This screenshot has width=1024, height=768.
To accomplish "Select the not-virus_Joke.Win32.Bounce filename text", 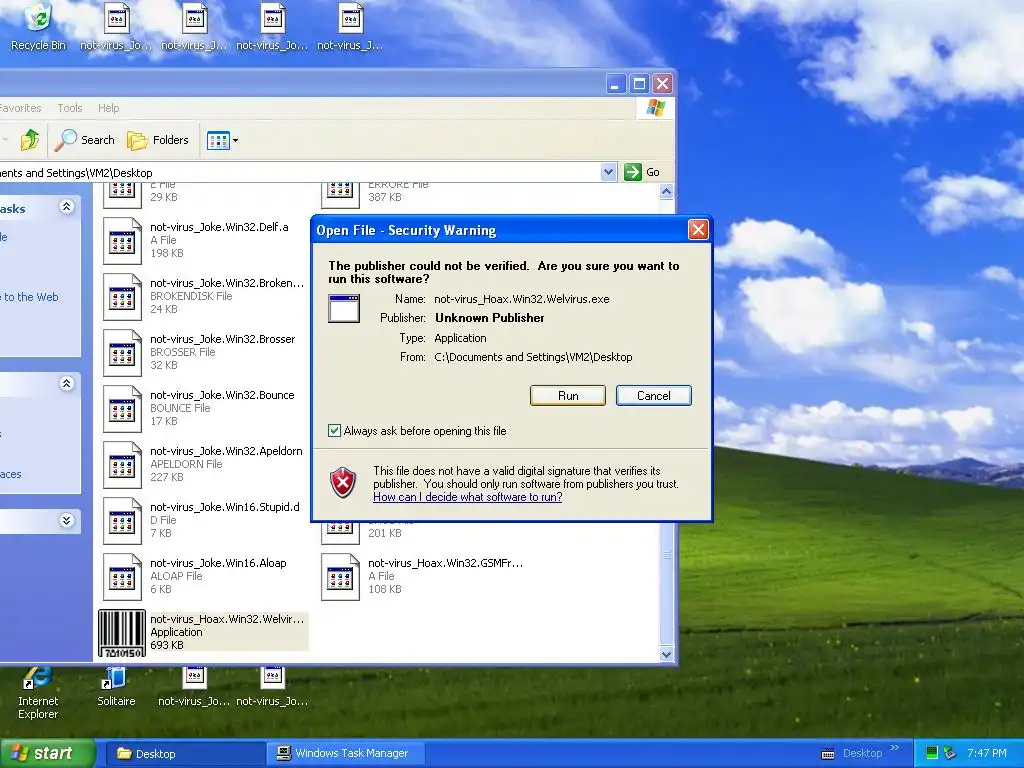I will pos(222,395).
